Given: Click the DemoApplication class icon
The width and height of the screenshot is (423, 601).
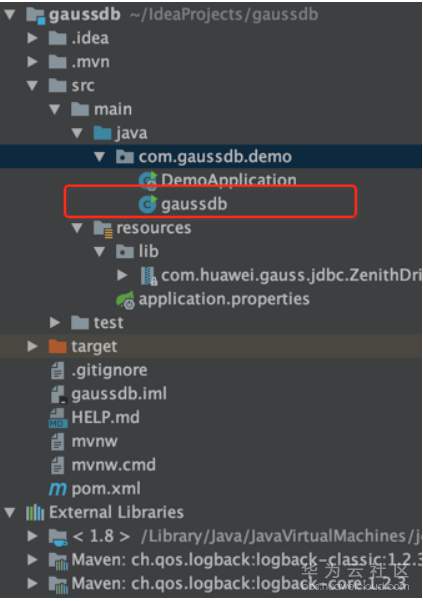Looking at the screenshot, I should [148, 181].
